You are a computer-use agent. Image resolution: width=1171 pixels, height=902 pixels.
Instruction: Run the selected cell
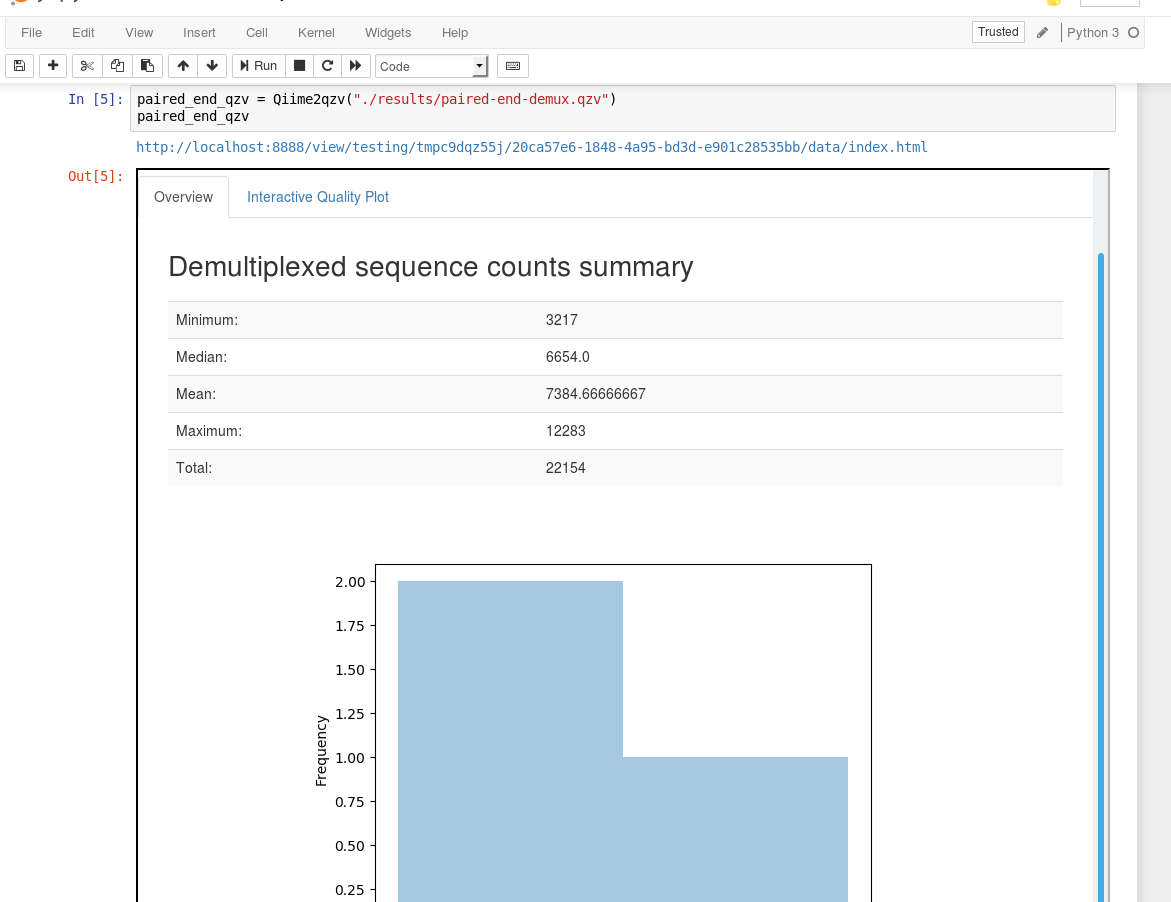[258, 65]
